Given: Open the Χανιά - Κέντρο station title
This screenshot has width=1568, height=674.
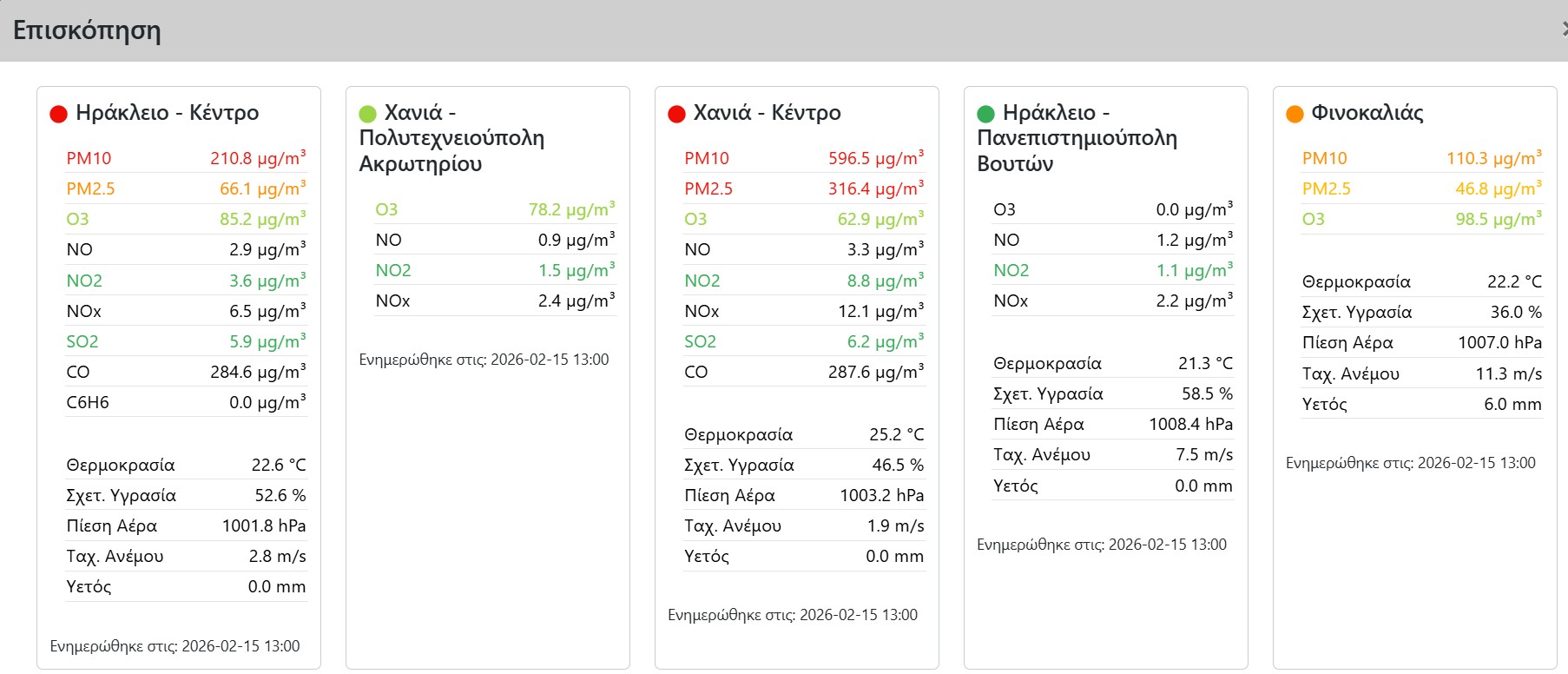Looking at the screenshot, I should pos(767,113).
